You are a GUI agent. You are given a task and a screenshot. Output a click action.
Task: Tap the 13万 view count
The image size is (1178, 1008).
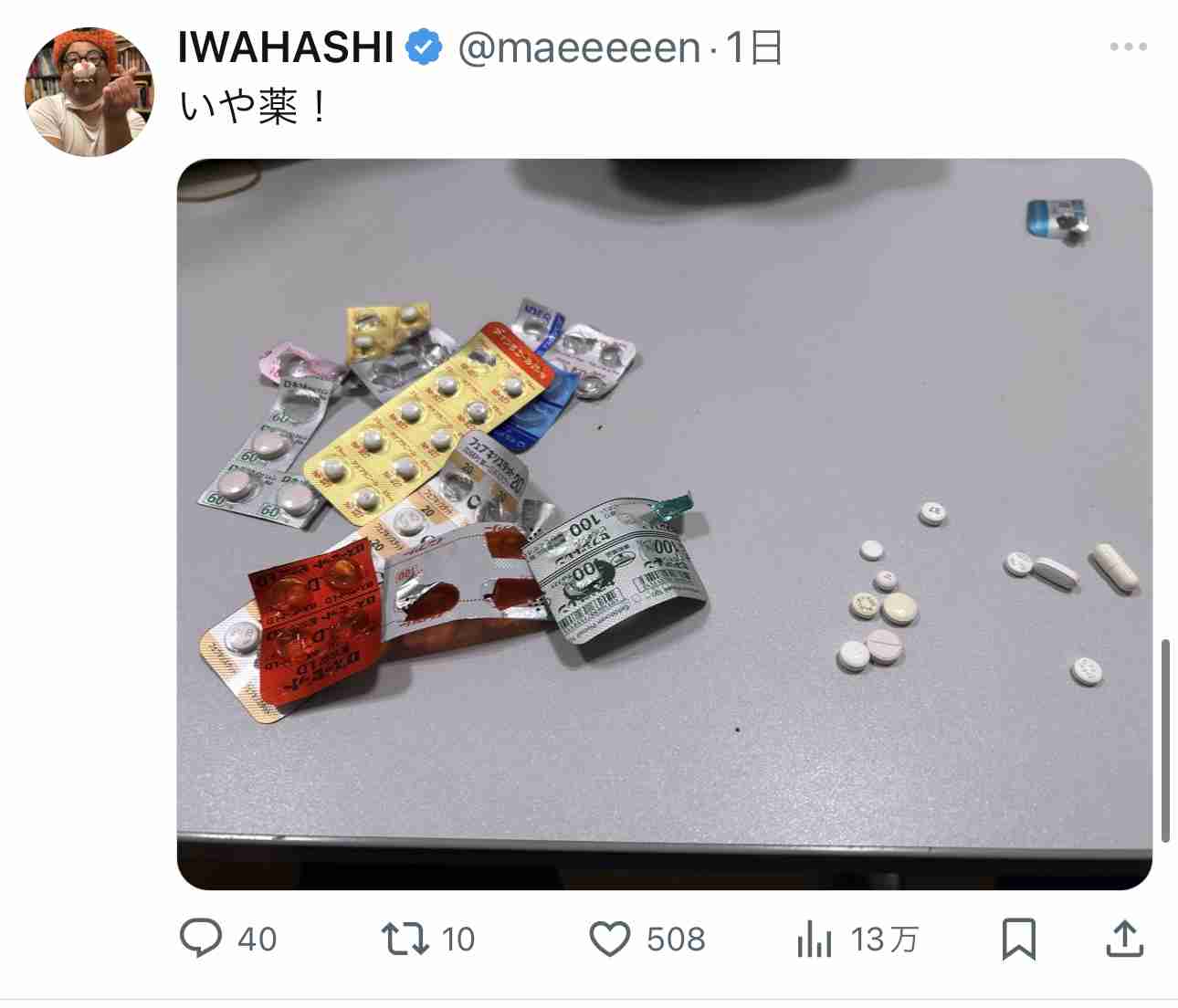pyautogui.click(x=884, y=940)
